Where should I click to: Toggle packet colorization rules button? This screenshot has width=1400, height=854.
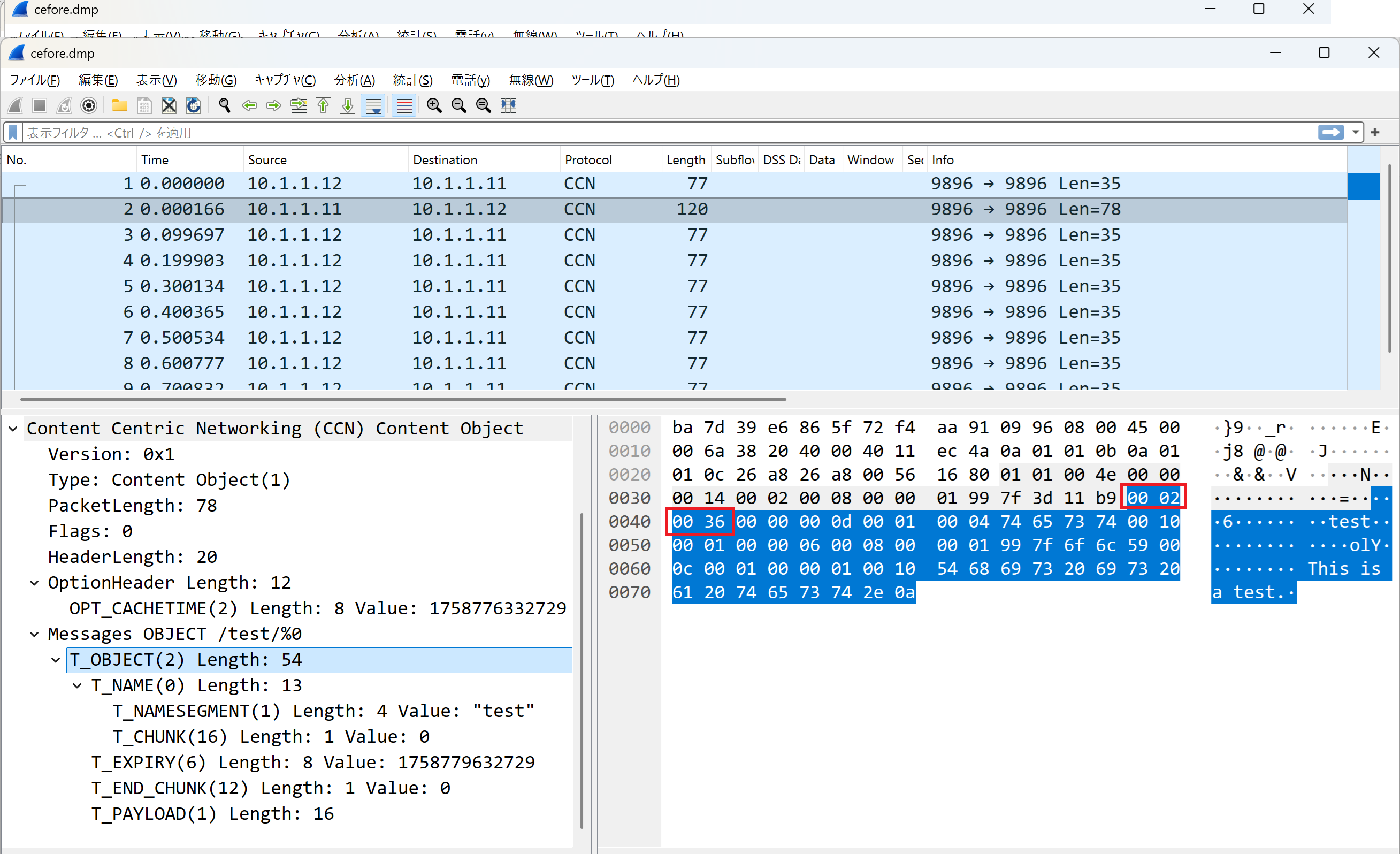point(404,106)
